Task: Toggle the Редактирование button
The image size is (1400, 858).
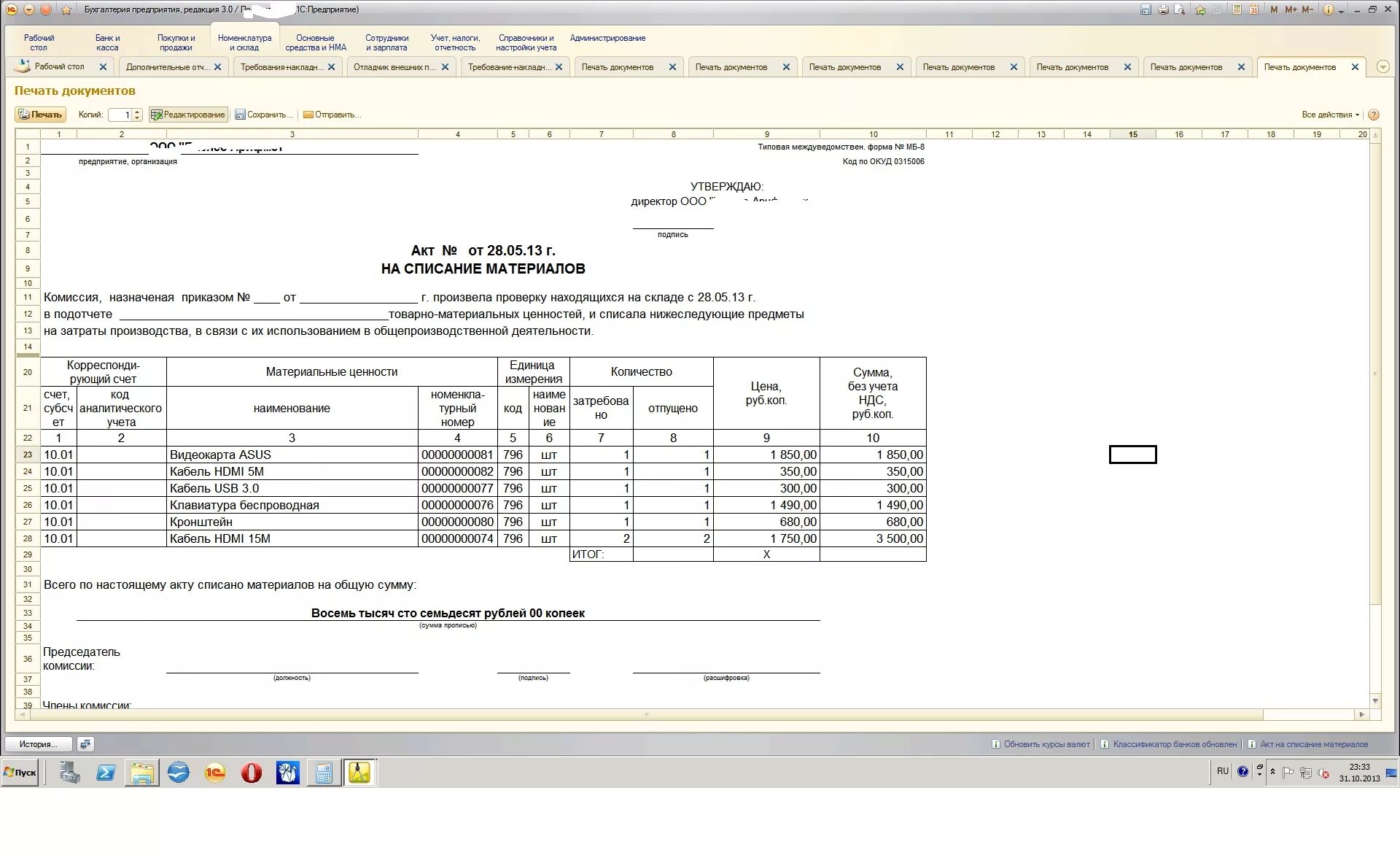Action: click(188, 115)
